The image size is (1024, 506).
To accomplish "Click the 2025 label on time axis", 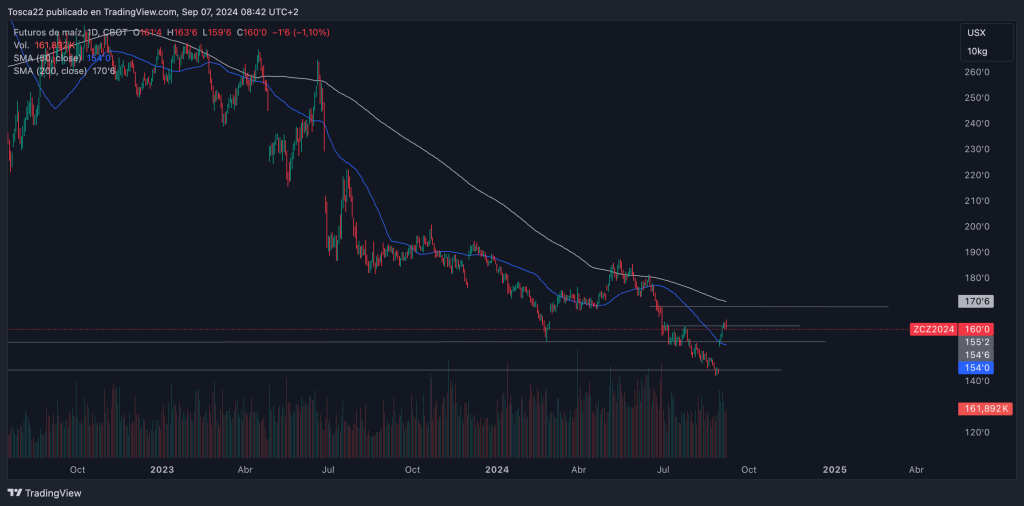I will coord(833,468).
